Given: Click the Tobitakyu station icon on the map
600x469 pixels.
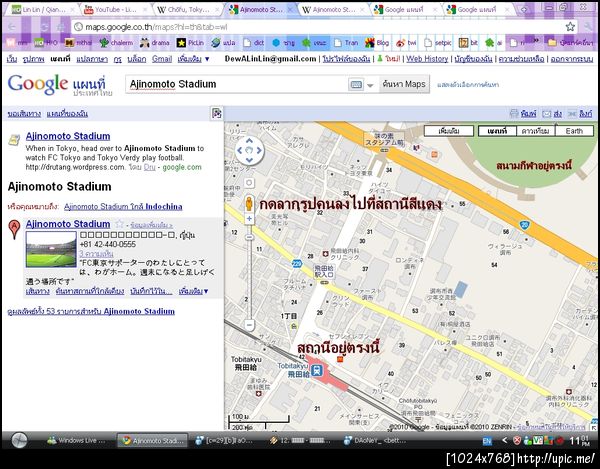Looking at the screenshot, I should point(316,370).
